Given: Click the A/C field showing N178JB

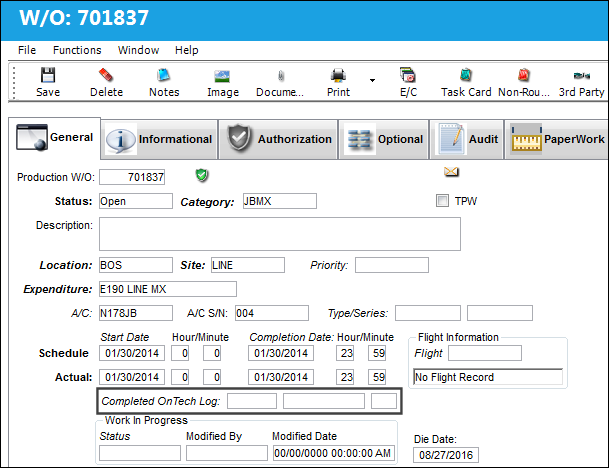Looking at the screenshot, I should point(136,313).
